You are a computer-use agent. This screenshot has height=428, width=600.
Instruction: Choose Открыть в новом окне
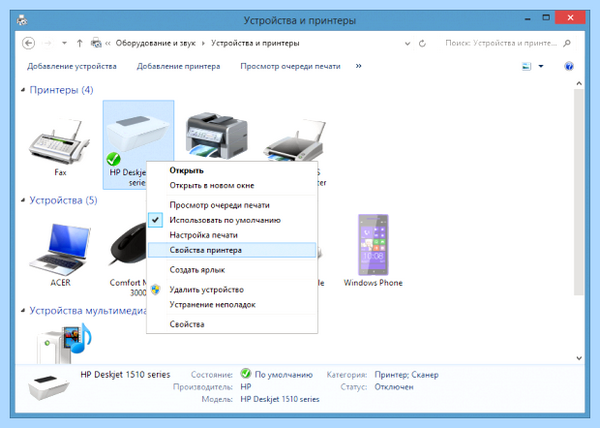[232, 186]
